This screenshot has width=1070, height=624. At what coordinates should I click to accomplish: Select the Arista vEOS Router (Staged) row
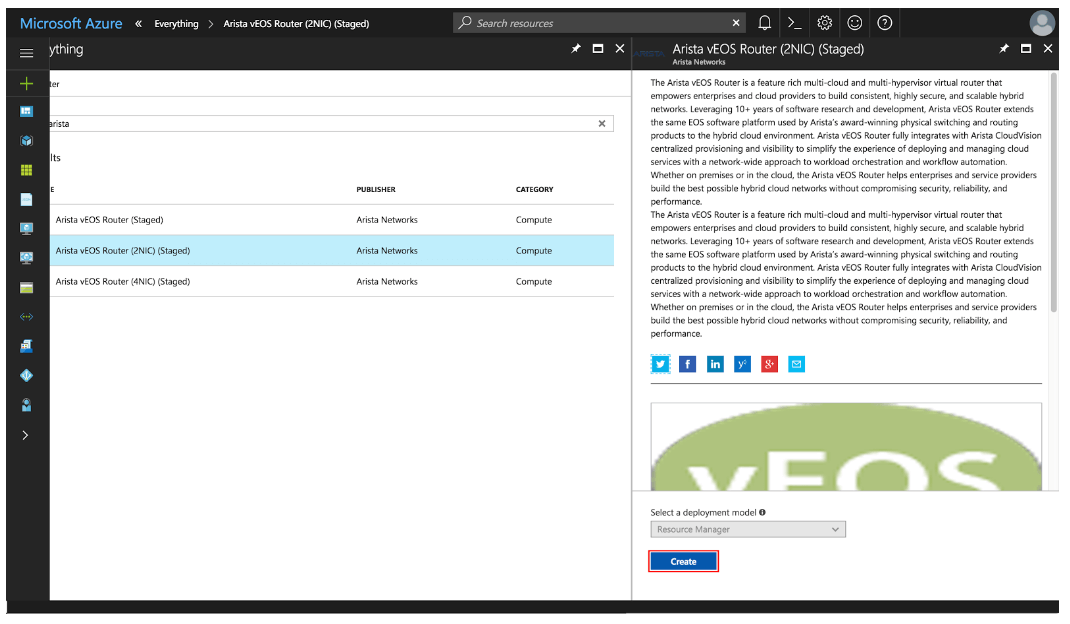[x=332, y=220]
